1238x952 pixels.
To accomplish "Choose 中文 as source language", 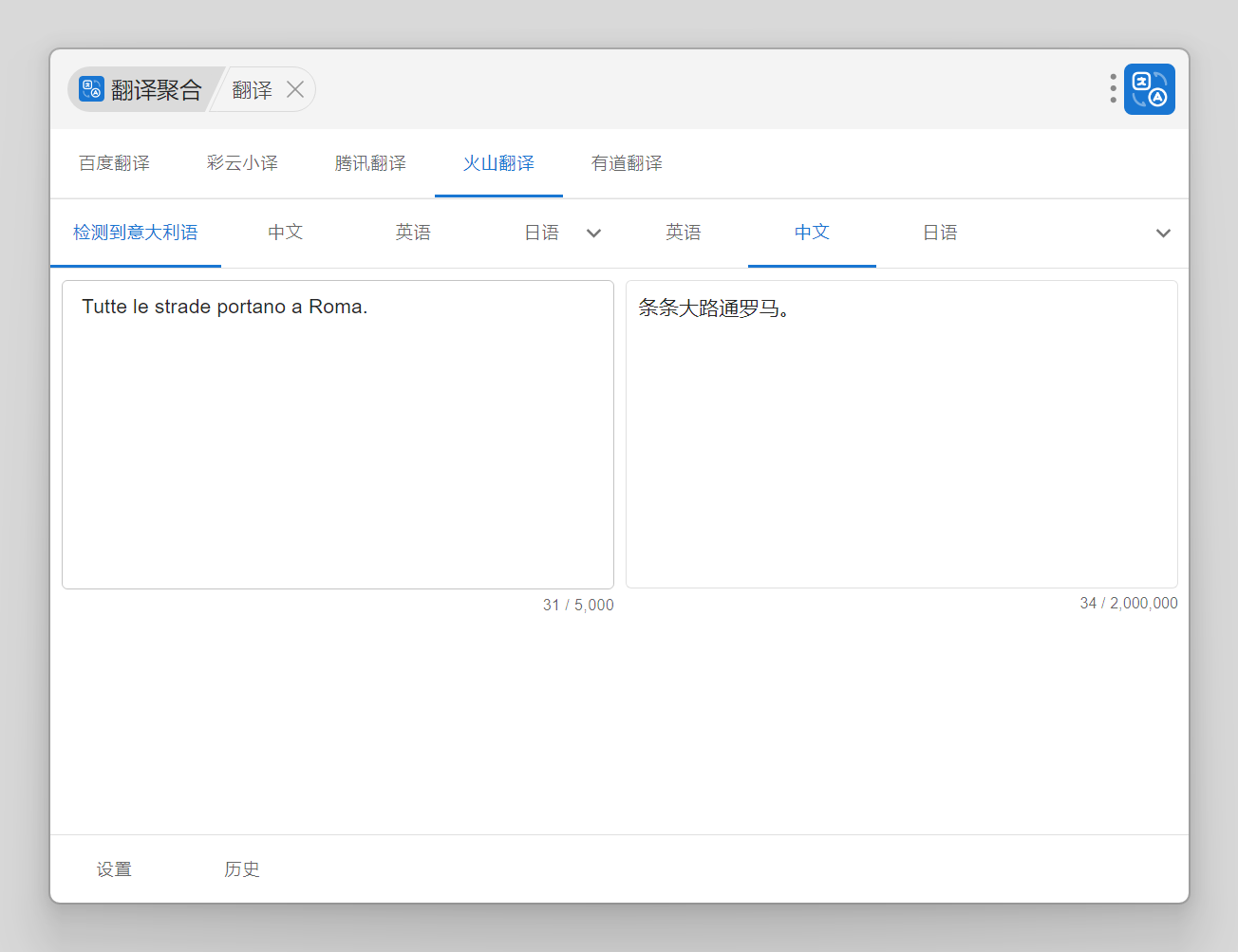I will (x=285, y=233).
